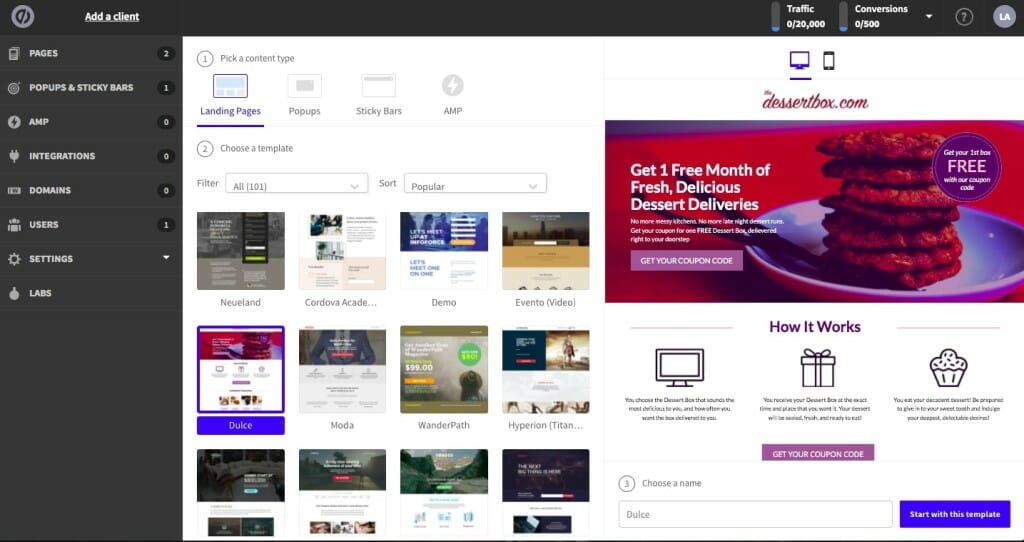The width and height of the screenshot is (1024, 542).
Task: Open LABS in the sidebar
Action: pyautogui.click(x=40, y=293)
